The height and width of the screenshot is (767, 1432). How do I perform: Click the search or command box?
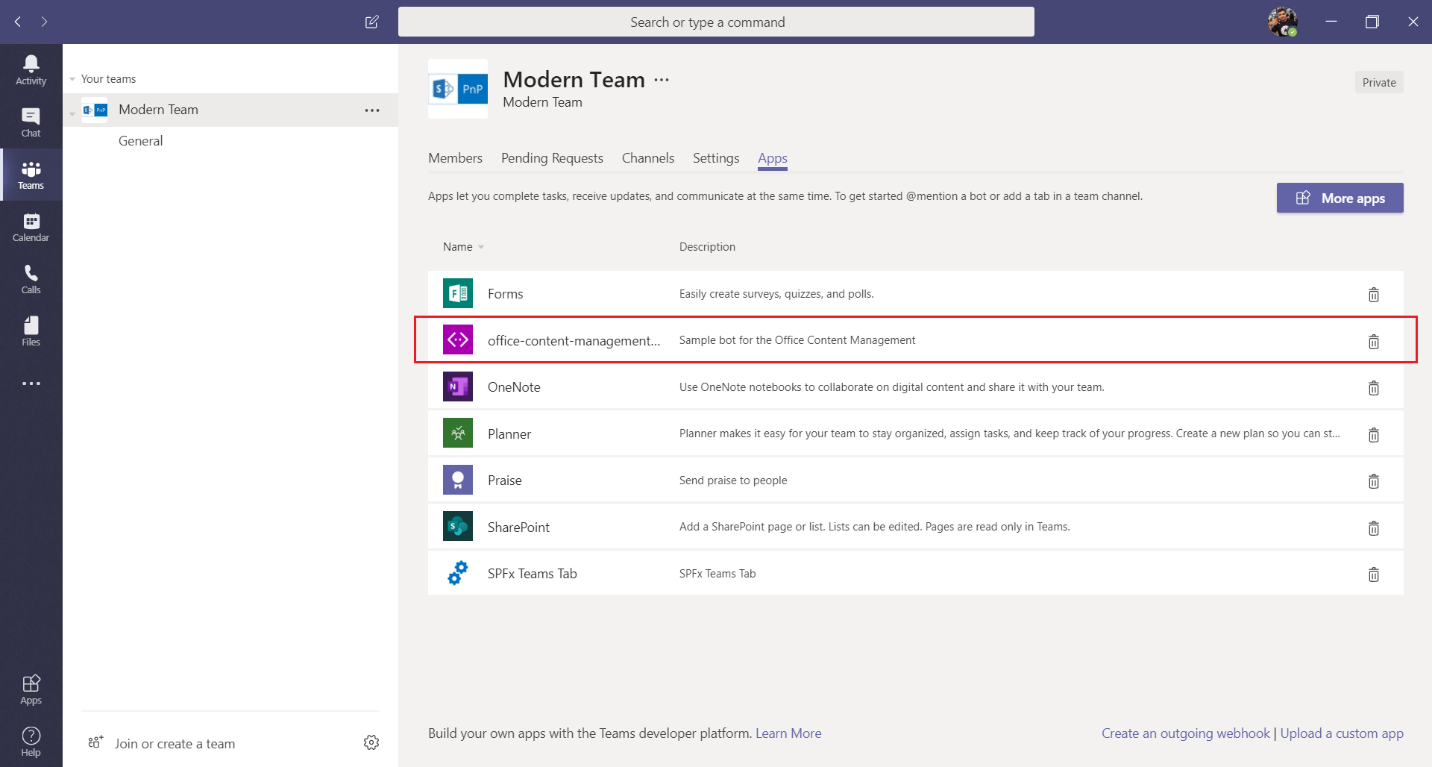716,22
